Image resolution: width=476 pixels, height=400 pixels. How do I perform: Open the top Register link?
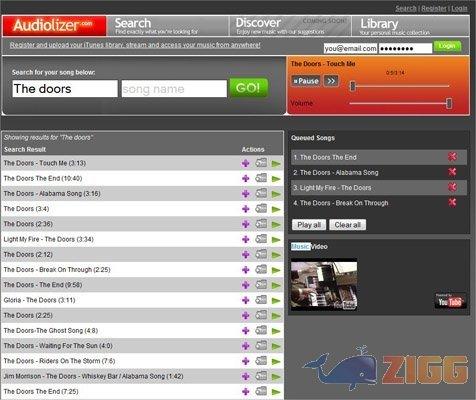(x=433, y=8)
